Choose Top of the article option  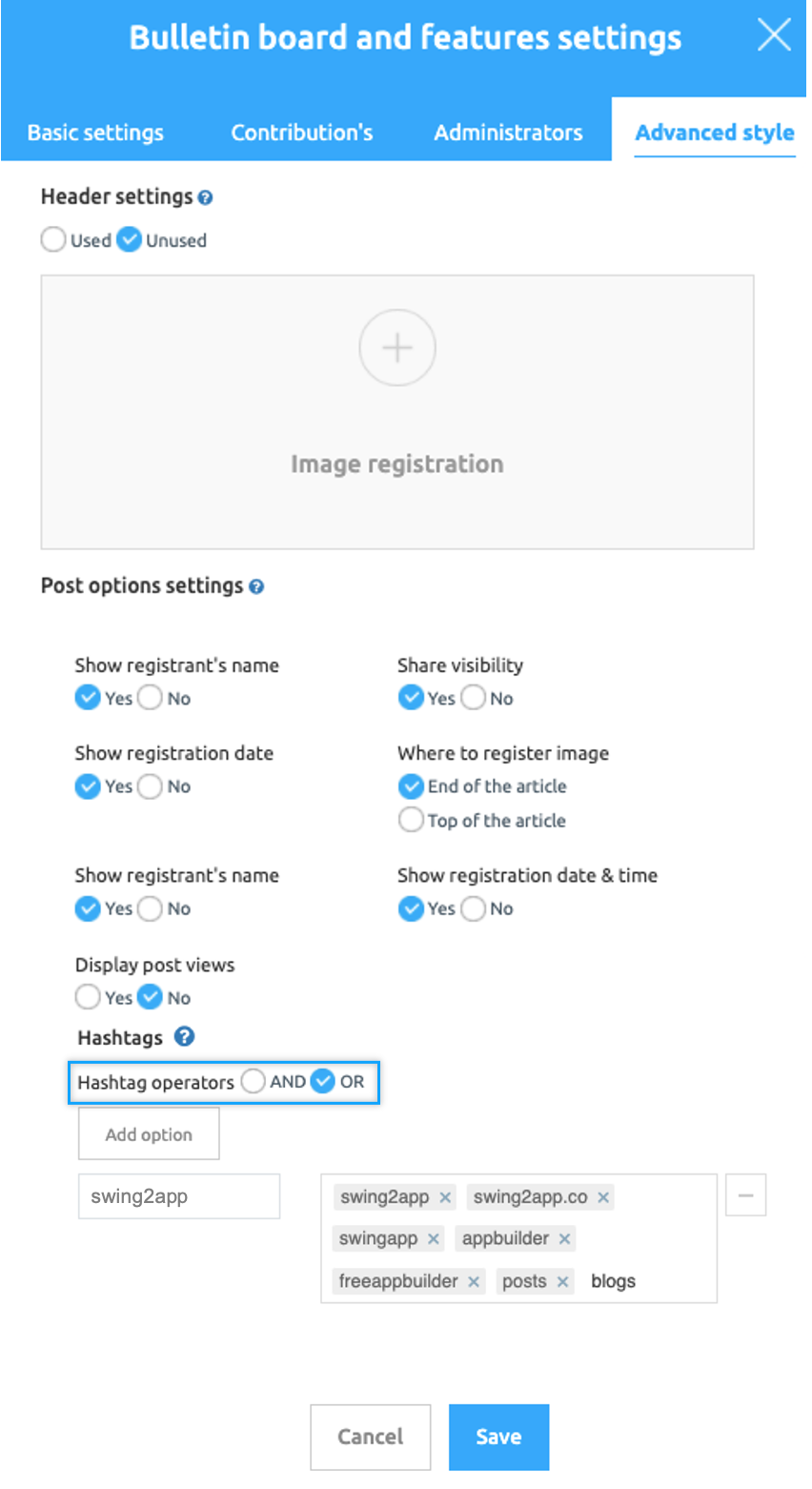(411, 820)
